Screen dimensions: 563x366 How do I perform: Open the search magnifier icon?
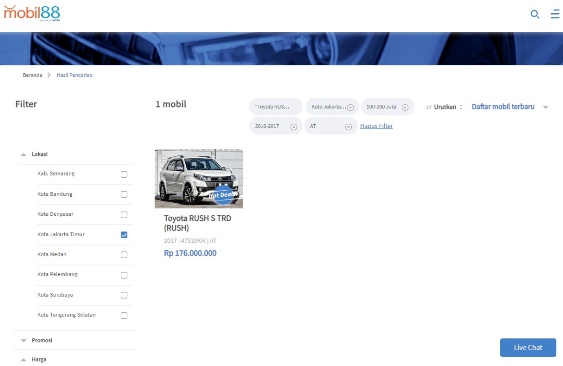535,14
